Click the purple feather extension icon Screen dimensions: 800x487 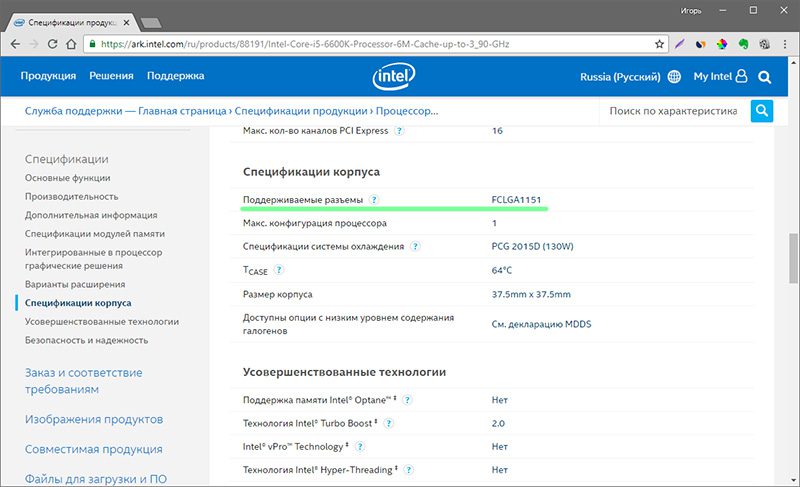pos(679,44)
